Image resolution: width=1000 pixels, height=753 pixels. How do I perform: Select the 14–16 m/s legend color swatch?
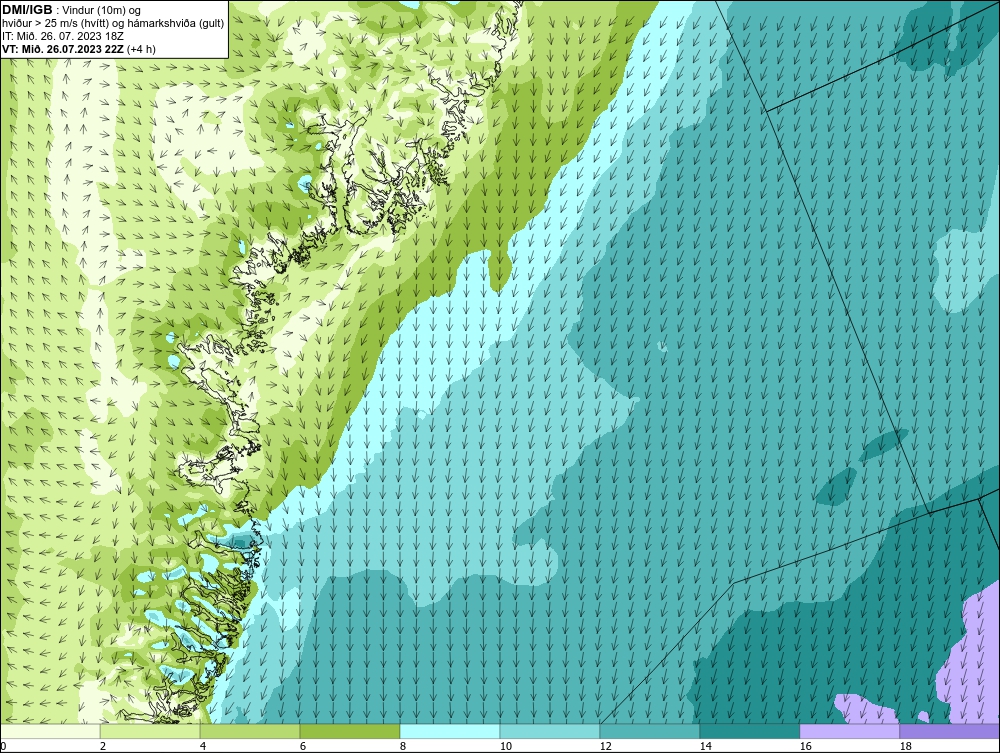(749, 731)
